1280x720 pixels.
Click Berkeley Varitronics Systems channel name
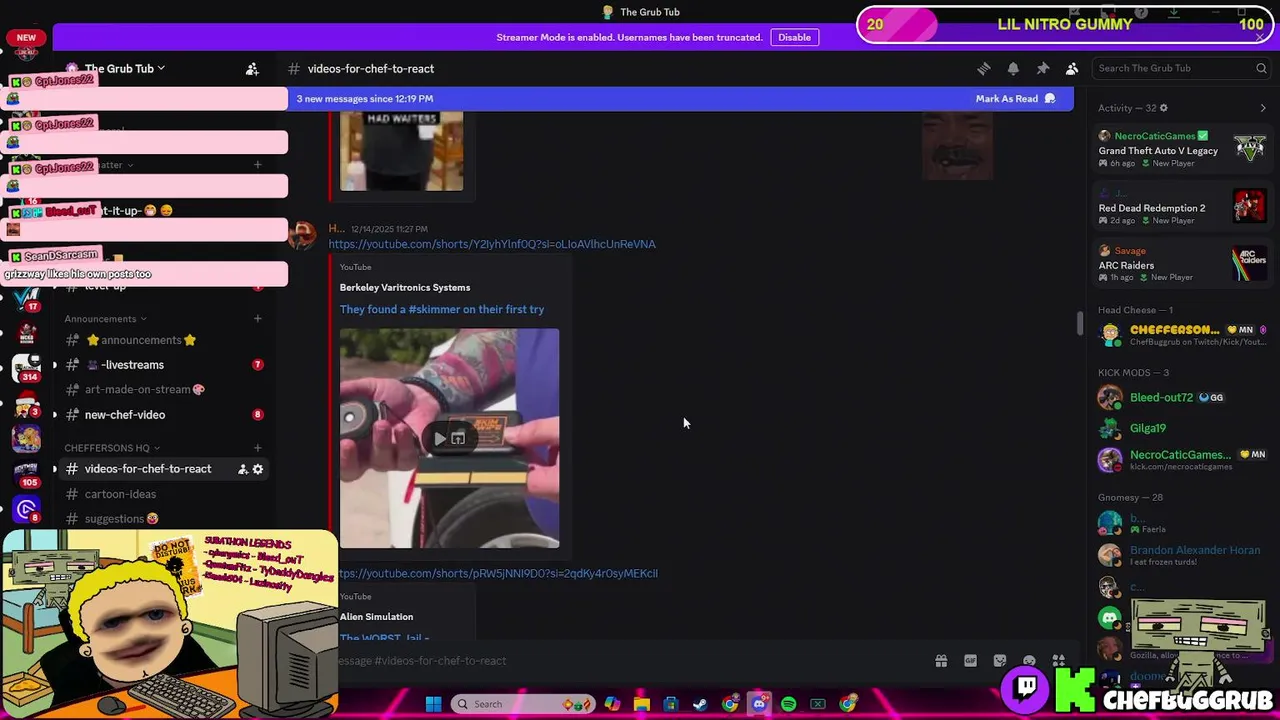click(x=405, y=288)
